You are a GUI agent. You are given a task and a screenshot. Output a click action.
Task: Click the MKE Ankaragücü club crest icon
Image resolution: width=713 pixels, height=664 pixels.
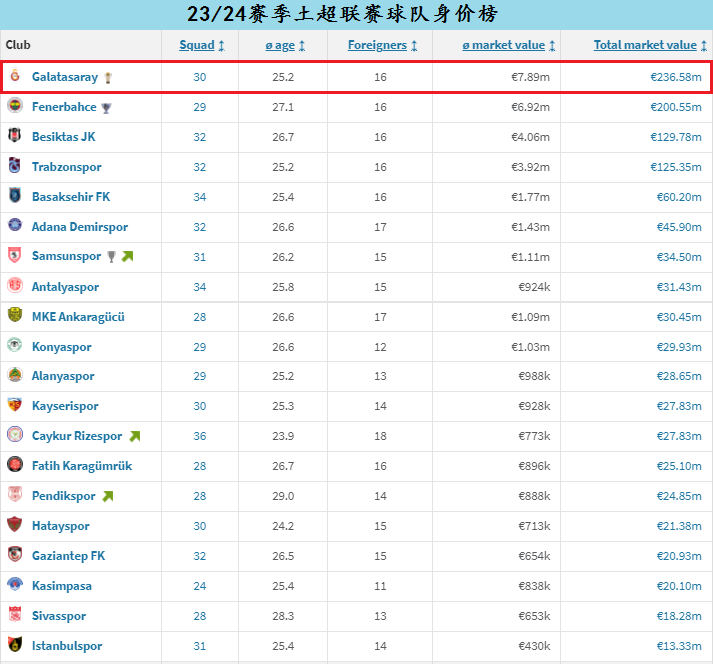15,315
